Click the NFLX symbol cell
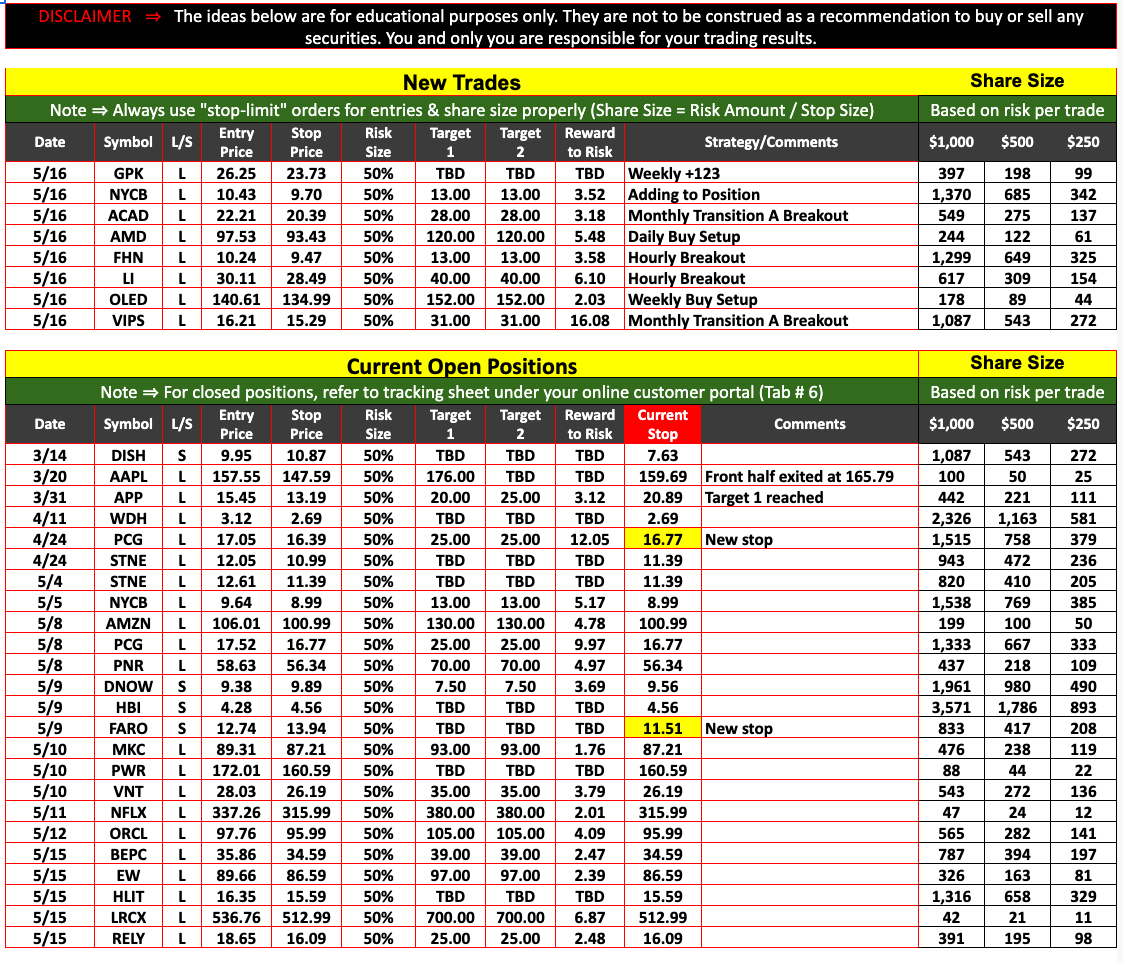 coord(128,813)
